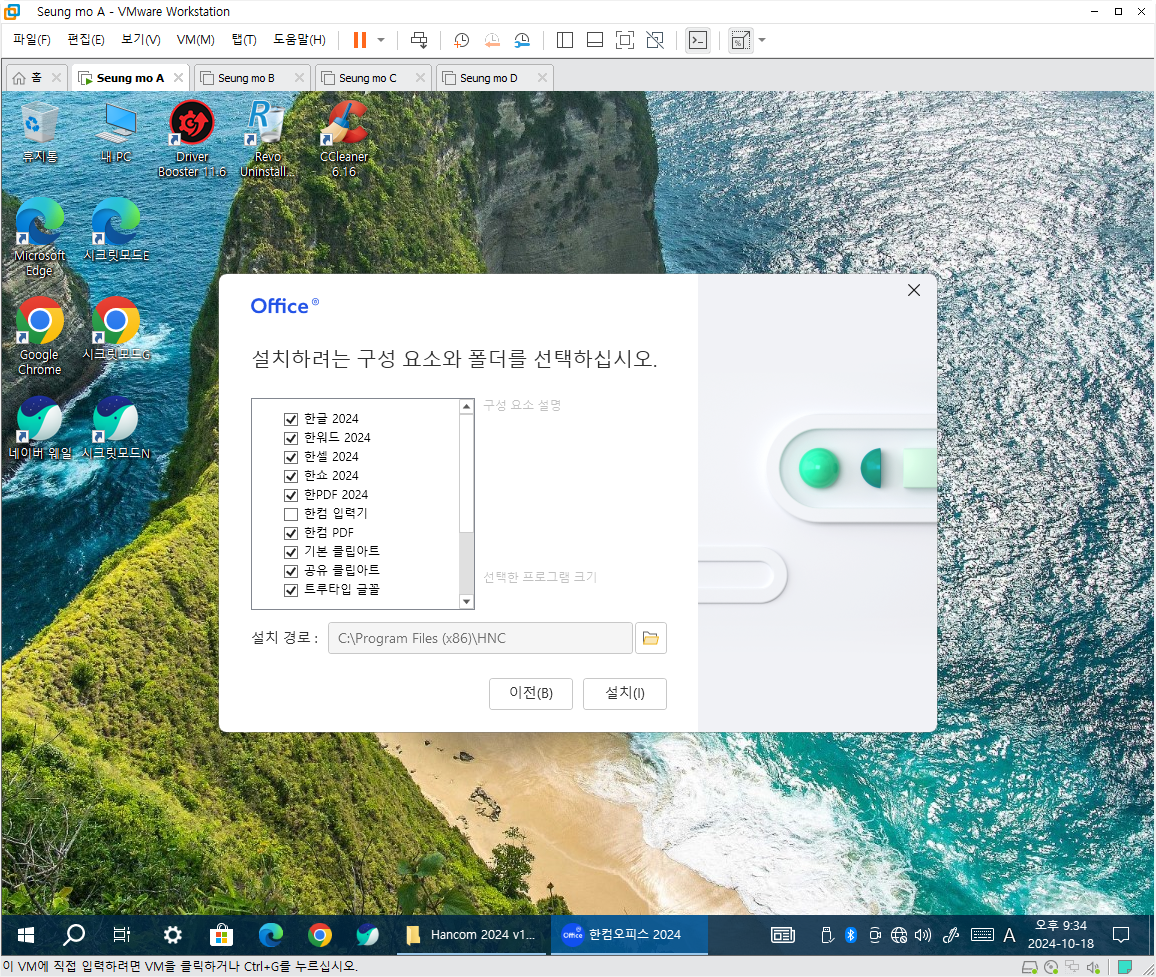Select the Driver Booster 11.6 shortcut
The width and height of the screenshot is (1156, 977).
(x=192, y=139)
